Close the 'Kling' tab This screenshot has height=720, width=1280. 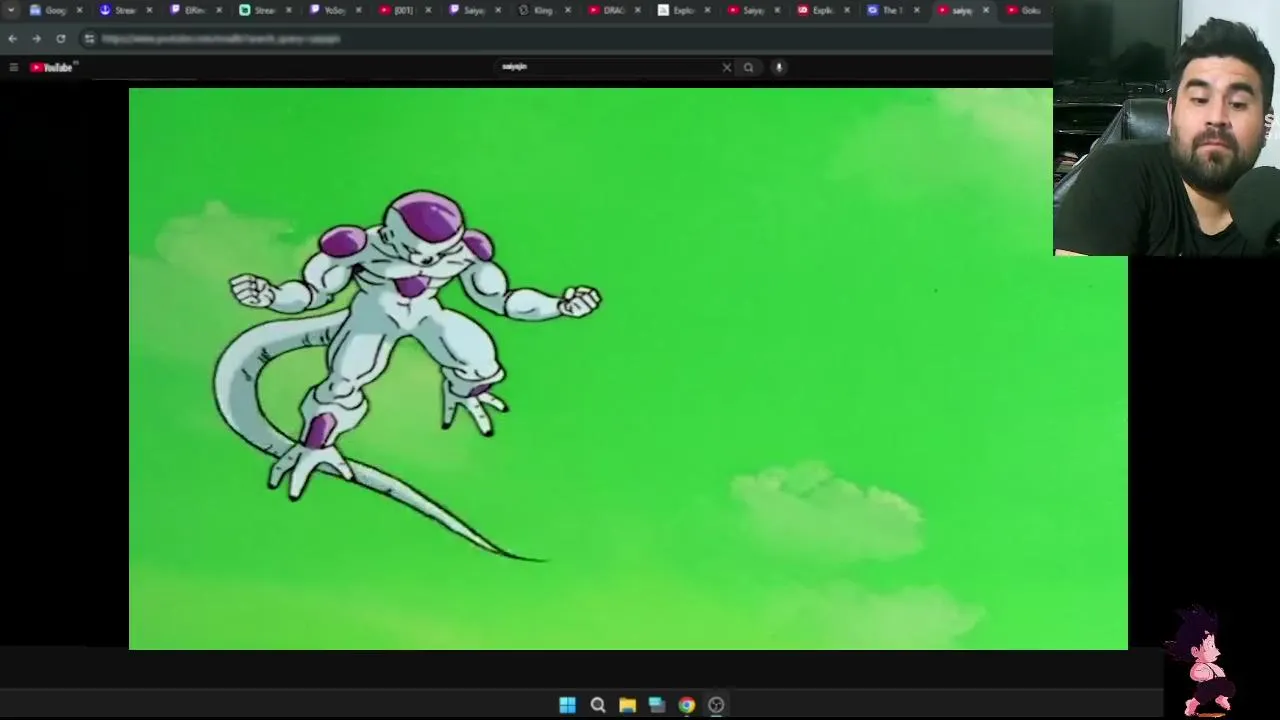(568, 10)
